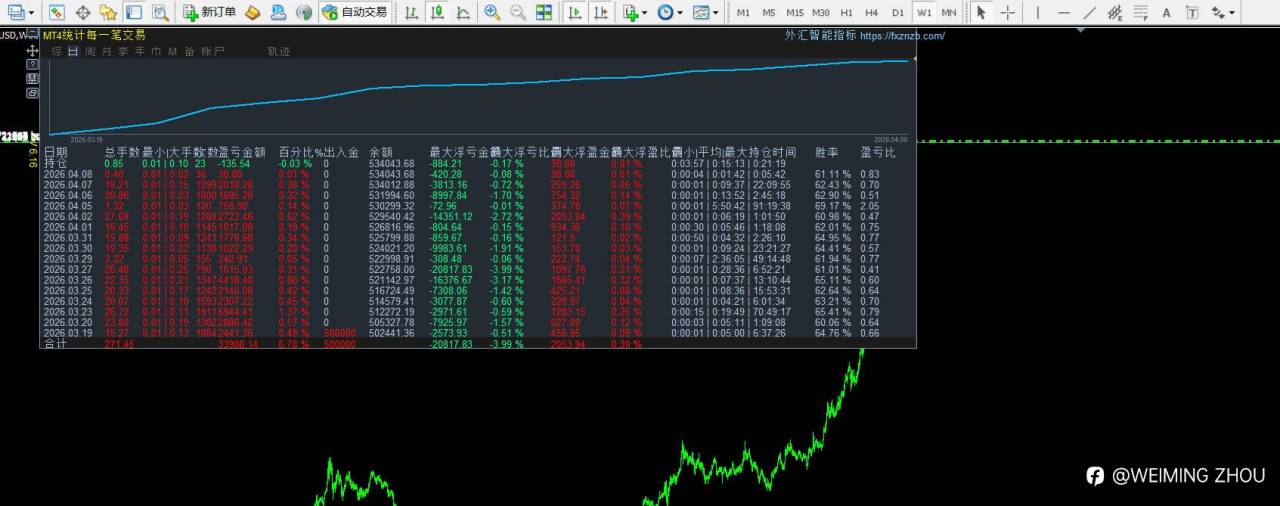1280x506 pixels.
Task: Zoom out on the chart
Action: (517, 12)
